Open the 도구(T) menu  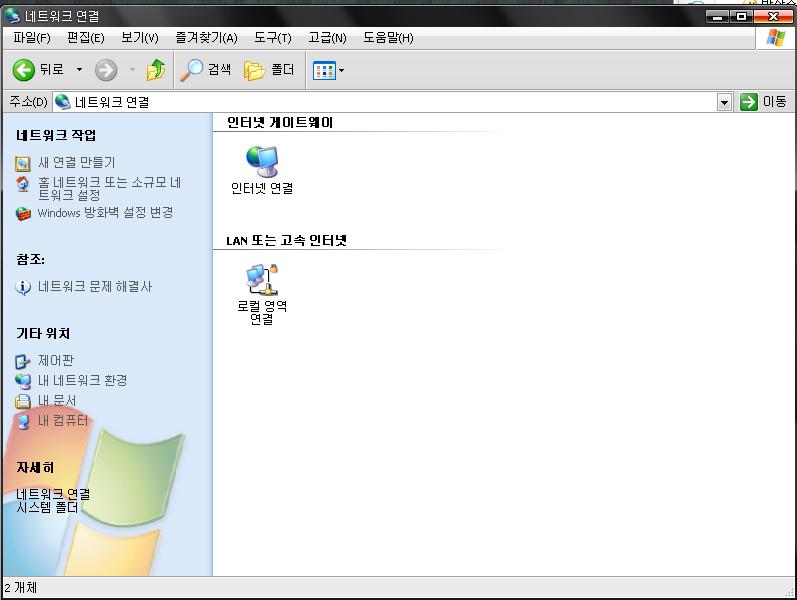click(x=272, y=38)
